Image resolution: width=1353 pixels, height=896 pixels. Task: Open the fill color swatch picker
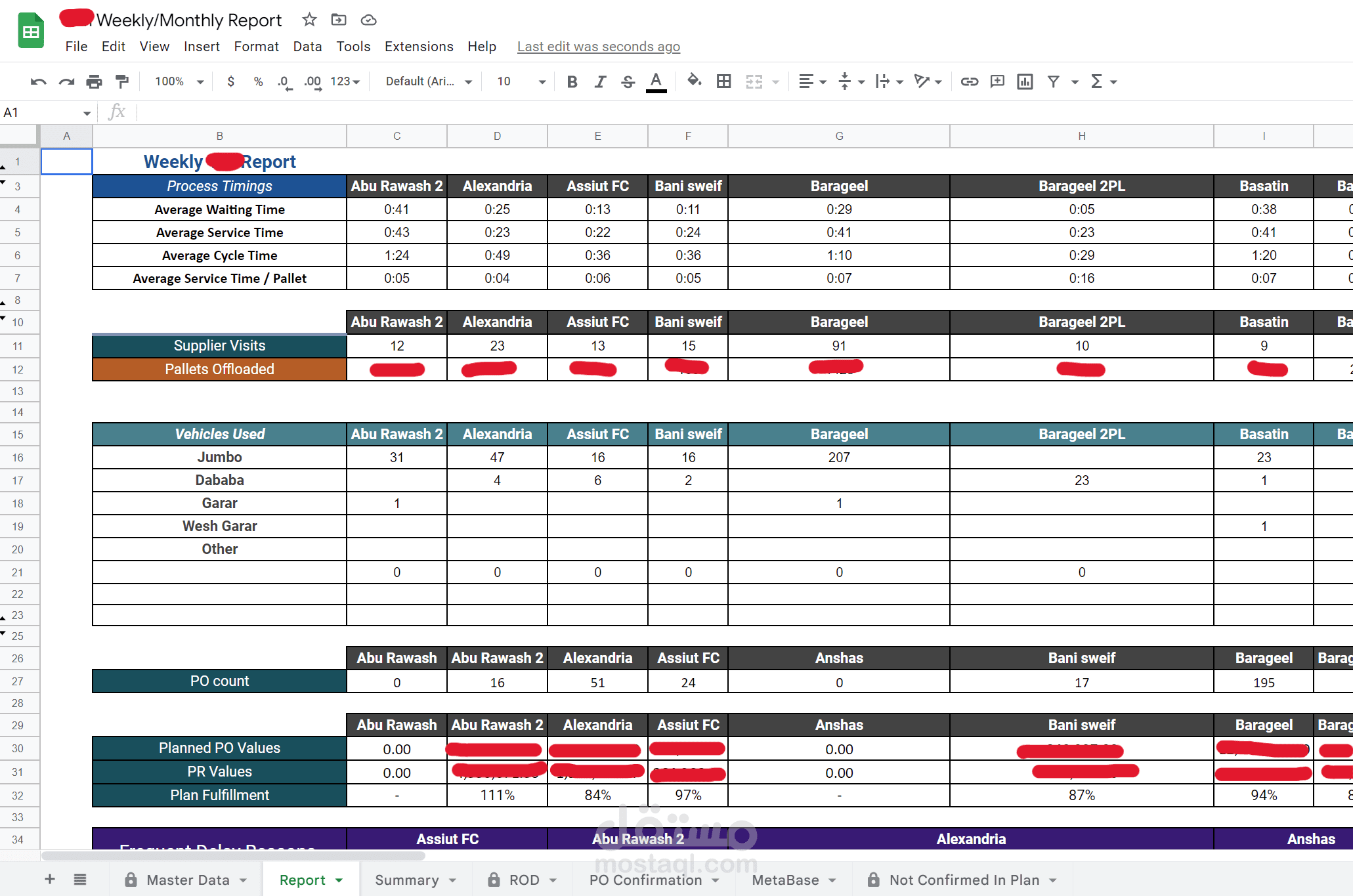tap(695, 81)
